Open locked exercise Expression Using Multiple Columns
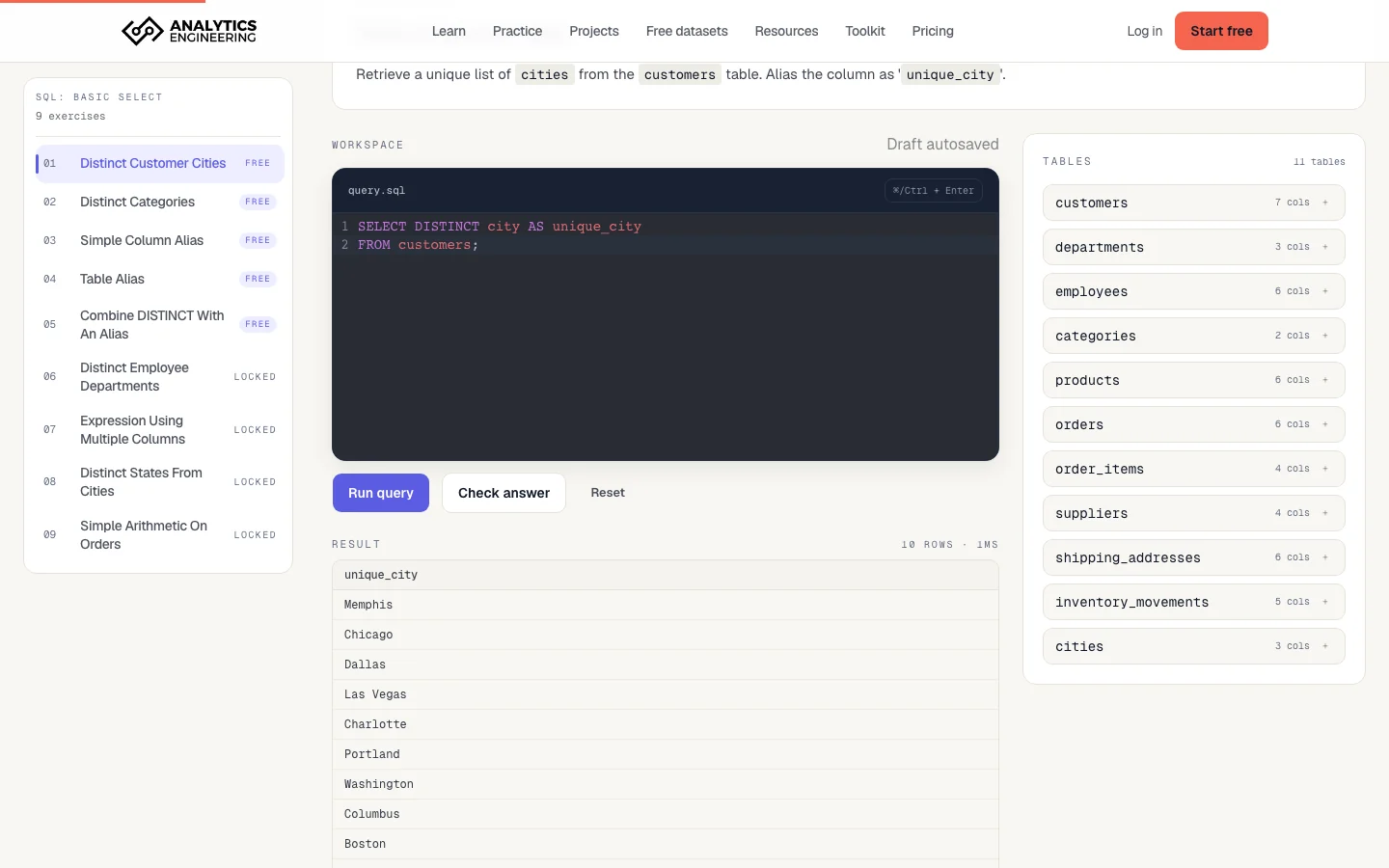Screen dimensions: 1389x868 point(160,429)
